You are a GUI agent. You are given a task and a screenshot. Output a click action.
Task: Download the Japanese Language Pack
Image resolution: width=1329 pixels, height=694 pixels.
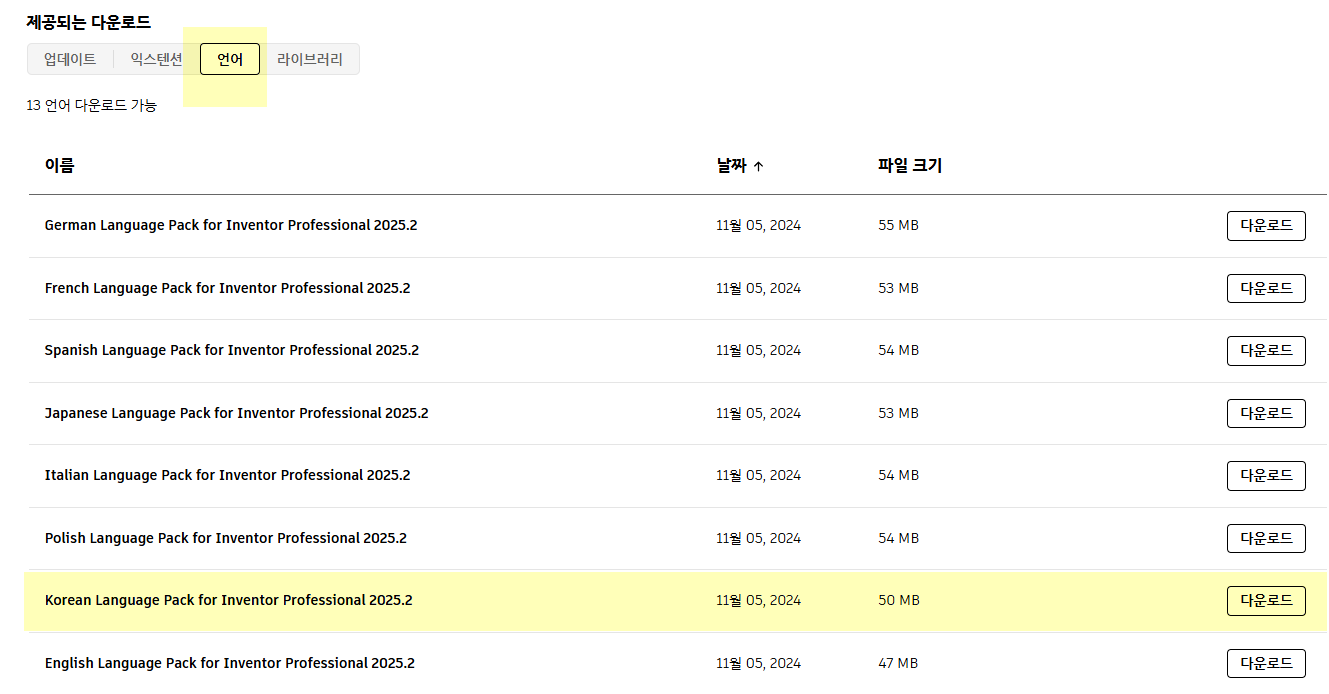point(1266,413)
